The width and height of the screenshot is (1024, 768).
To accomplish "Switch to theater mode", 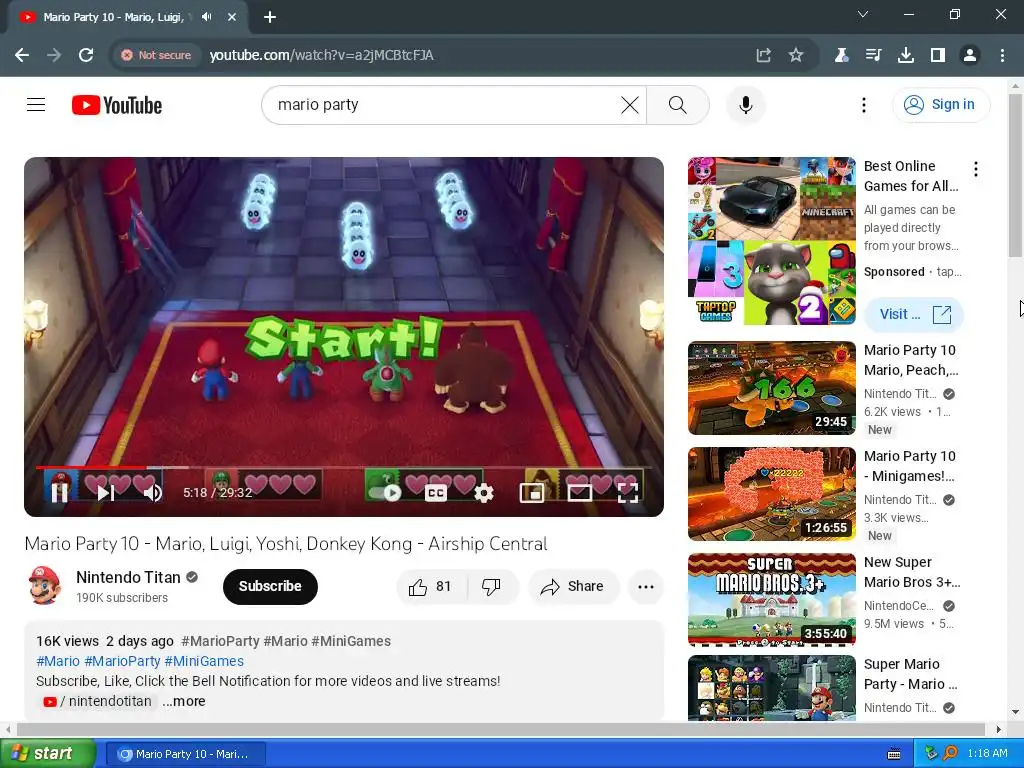I will [579, 493].
